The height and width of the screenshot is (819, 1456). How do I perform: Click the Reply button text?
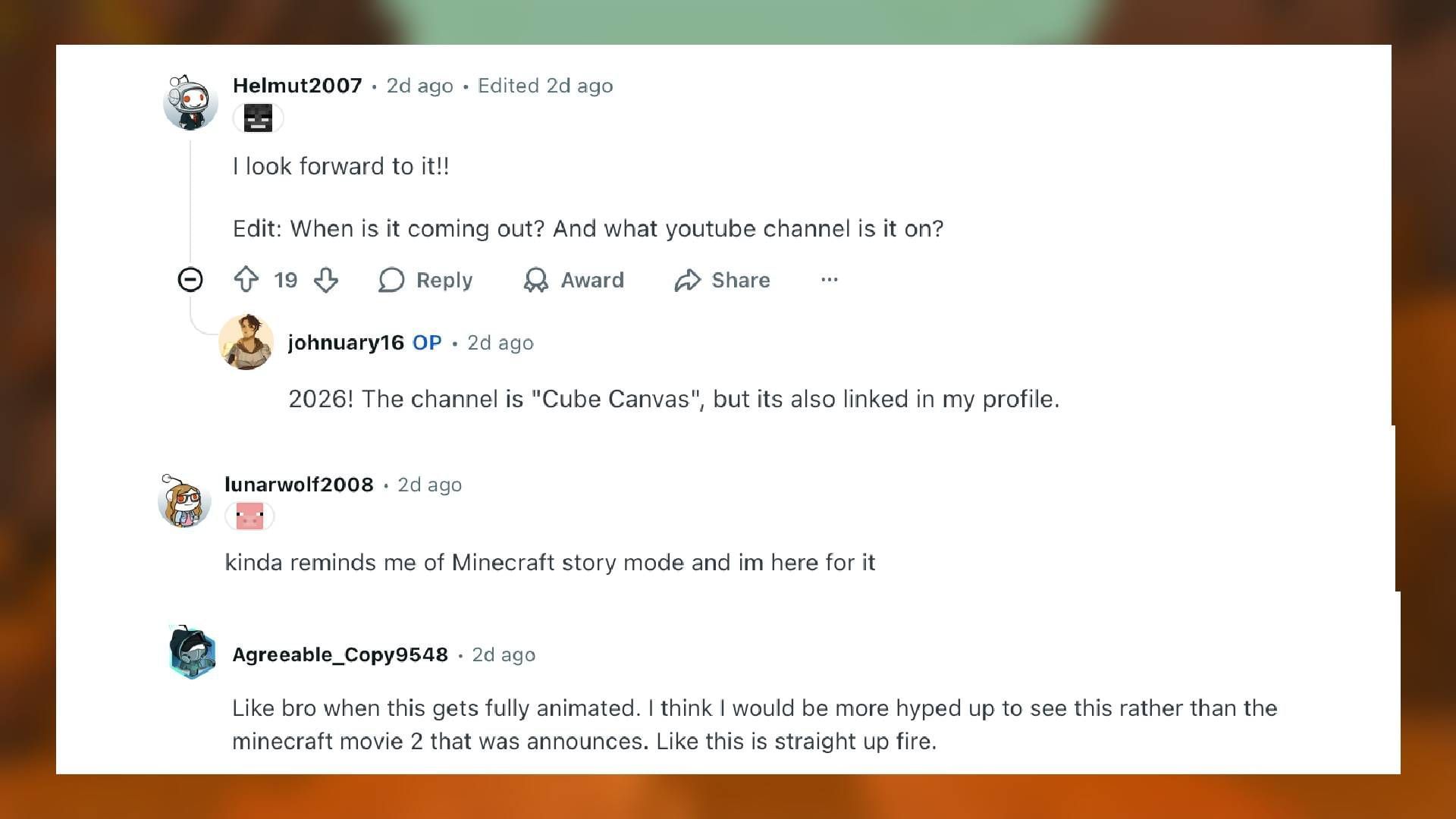tap(444, 280)
